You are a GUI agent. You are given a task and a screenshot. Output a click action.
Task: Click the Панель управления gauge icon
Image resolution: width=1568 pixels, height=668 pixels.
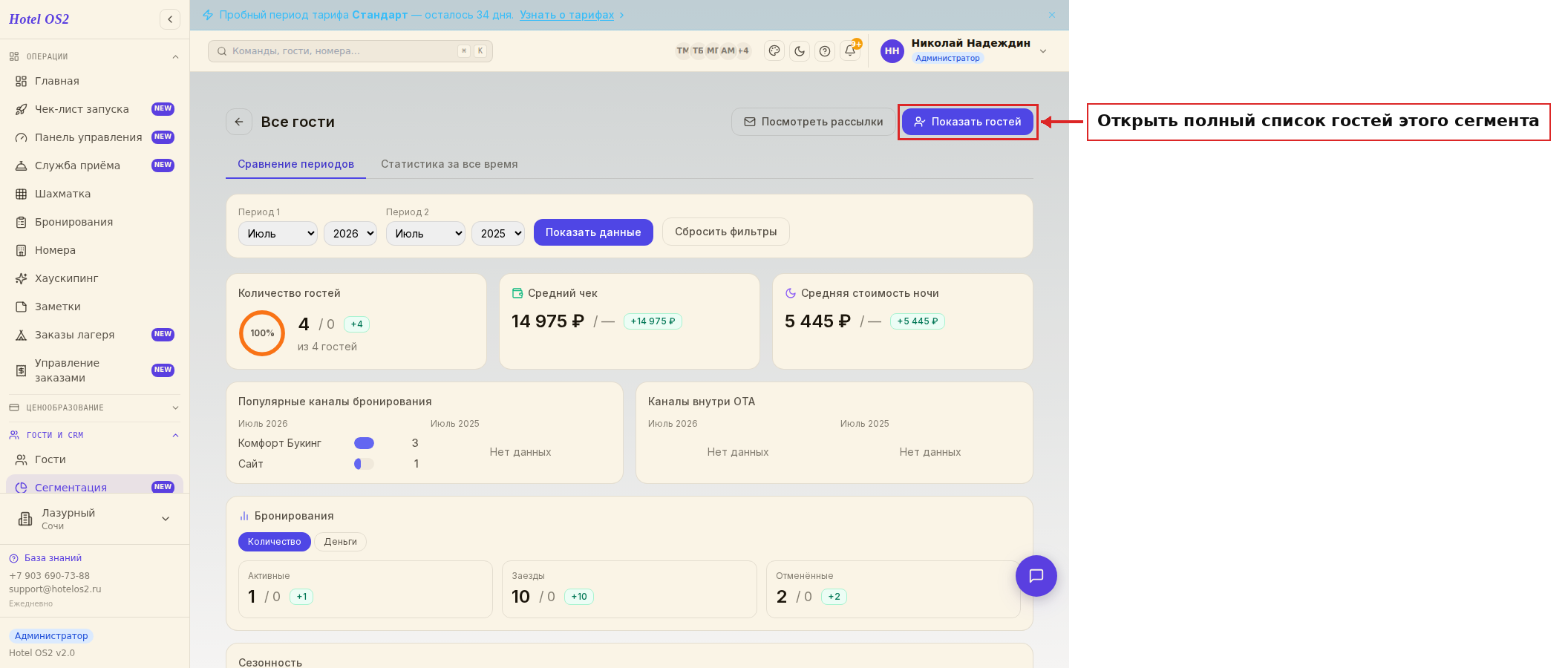[21, 137]
